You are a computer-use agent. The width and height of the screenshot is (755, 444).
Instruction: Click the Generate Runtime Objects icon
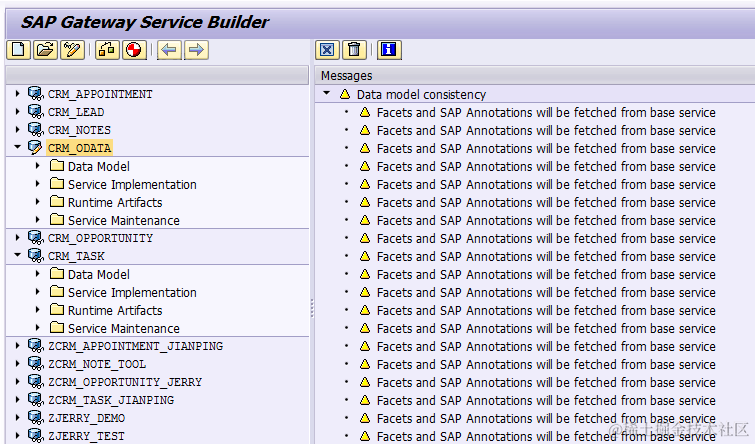coord(134,50)
